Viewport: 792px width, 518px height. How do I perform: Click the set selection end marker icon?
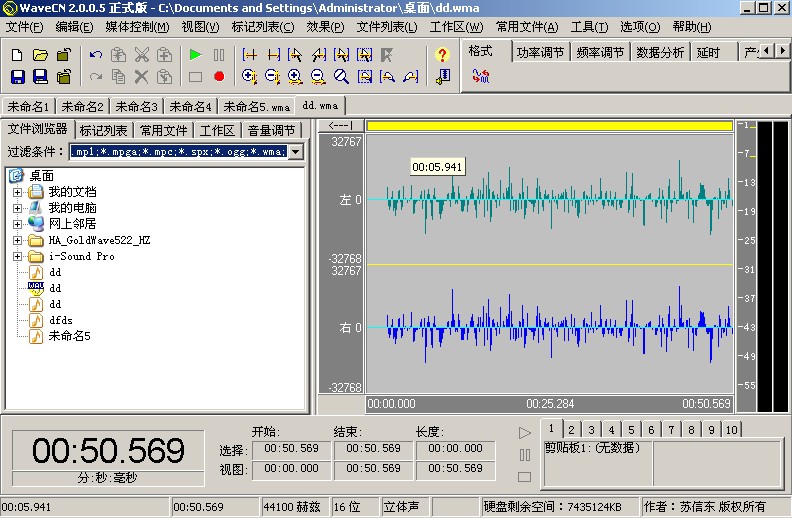273,55
